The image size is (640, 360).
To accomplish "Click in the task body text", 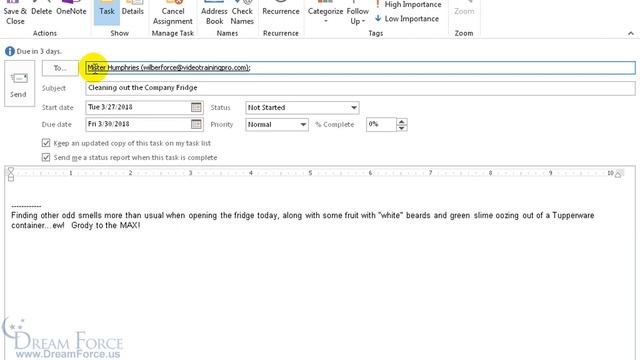I will (x=302, y=220).
